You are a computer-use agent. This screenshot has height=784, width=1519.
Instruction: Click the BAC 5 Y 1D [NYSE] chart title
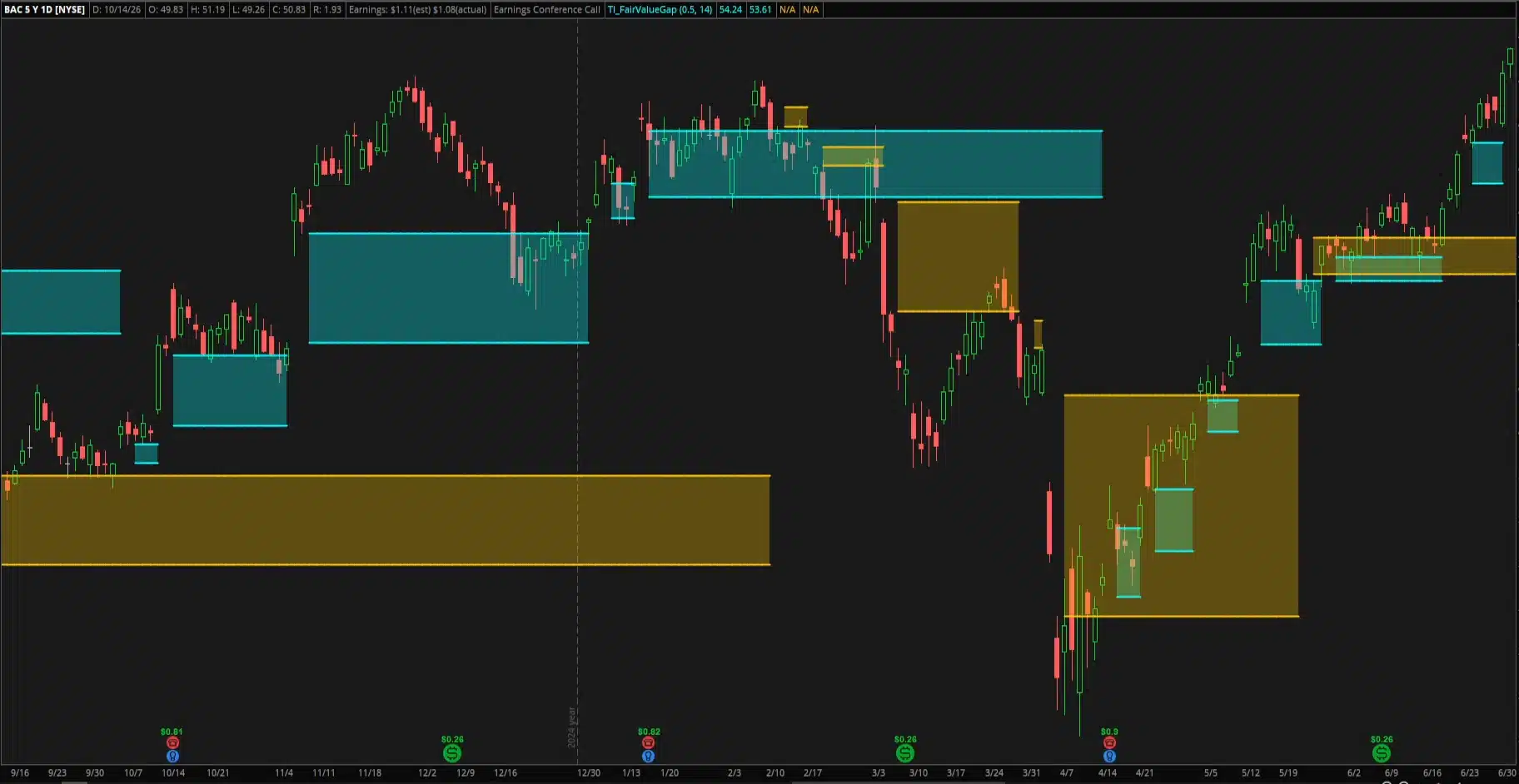click(44, 10)
